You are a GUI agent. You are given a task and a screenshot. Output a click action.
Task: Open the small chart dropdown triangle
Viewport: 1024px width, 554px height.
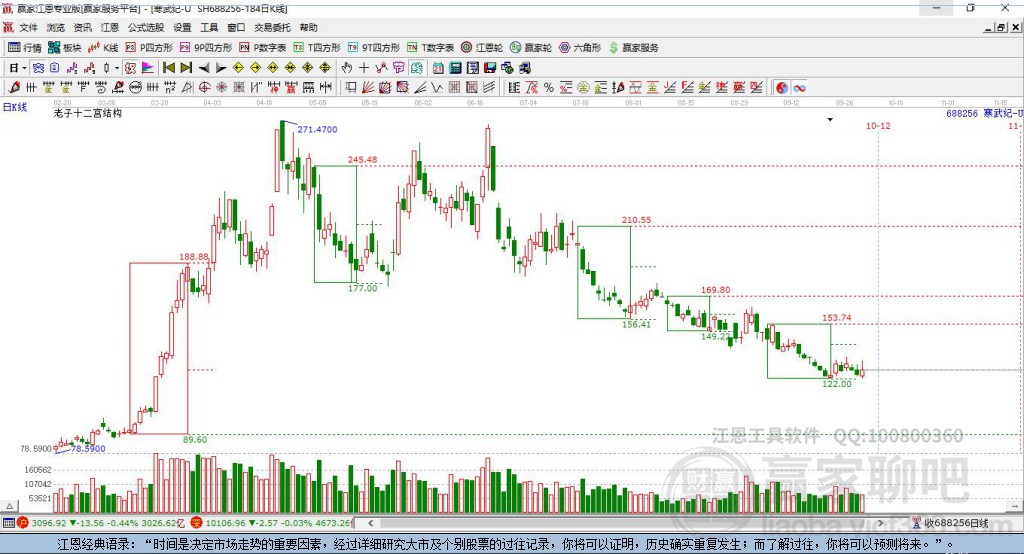click(830, 120)
